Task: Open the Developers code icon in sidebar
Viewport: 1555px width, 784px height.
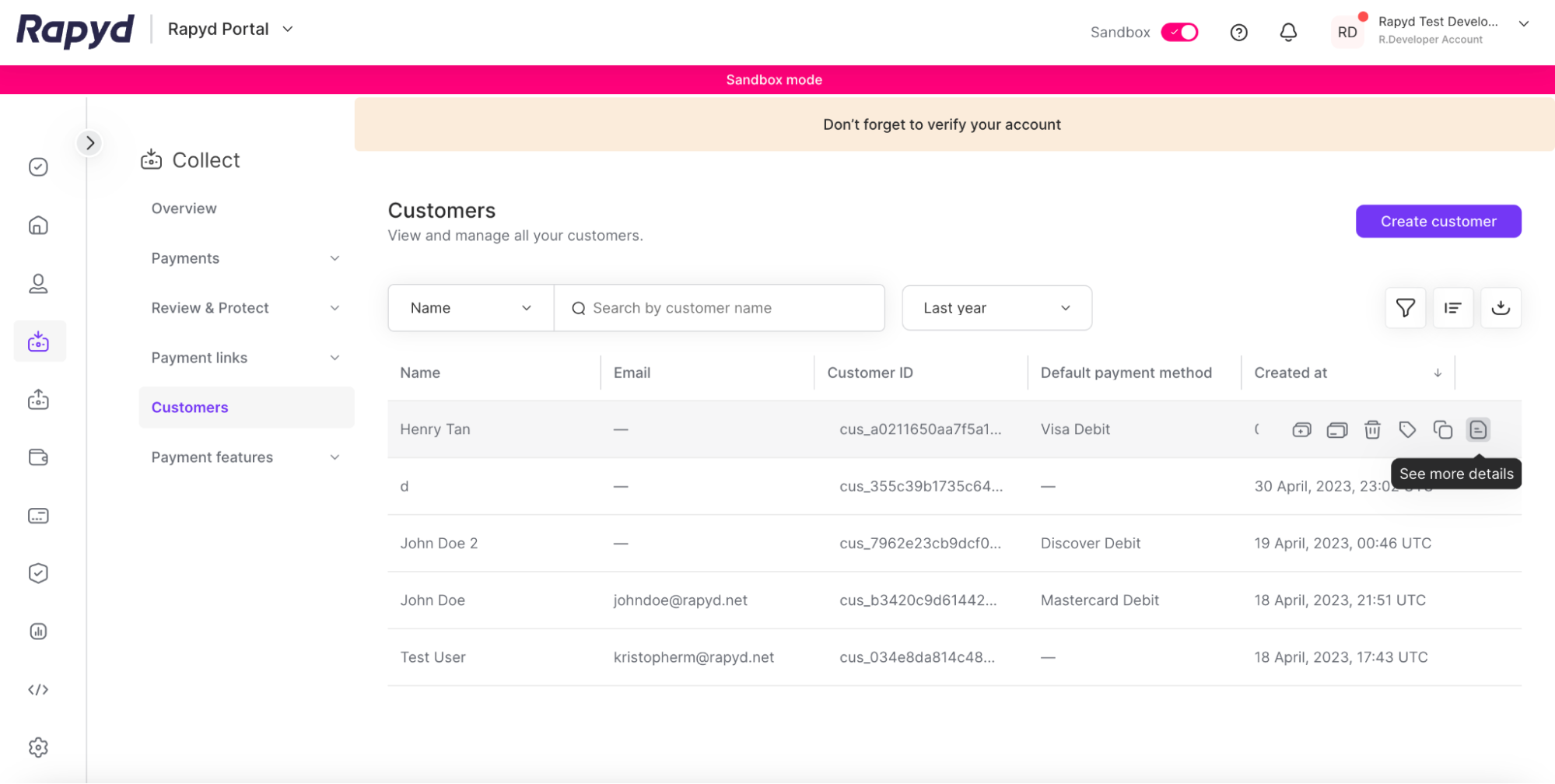Action: click(x=38, y=690)
